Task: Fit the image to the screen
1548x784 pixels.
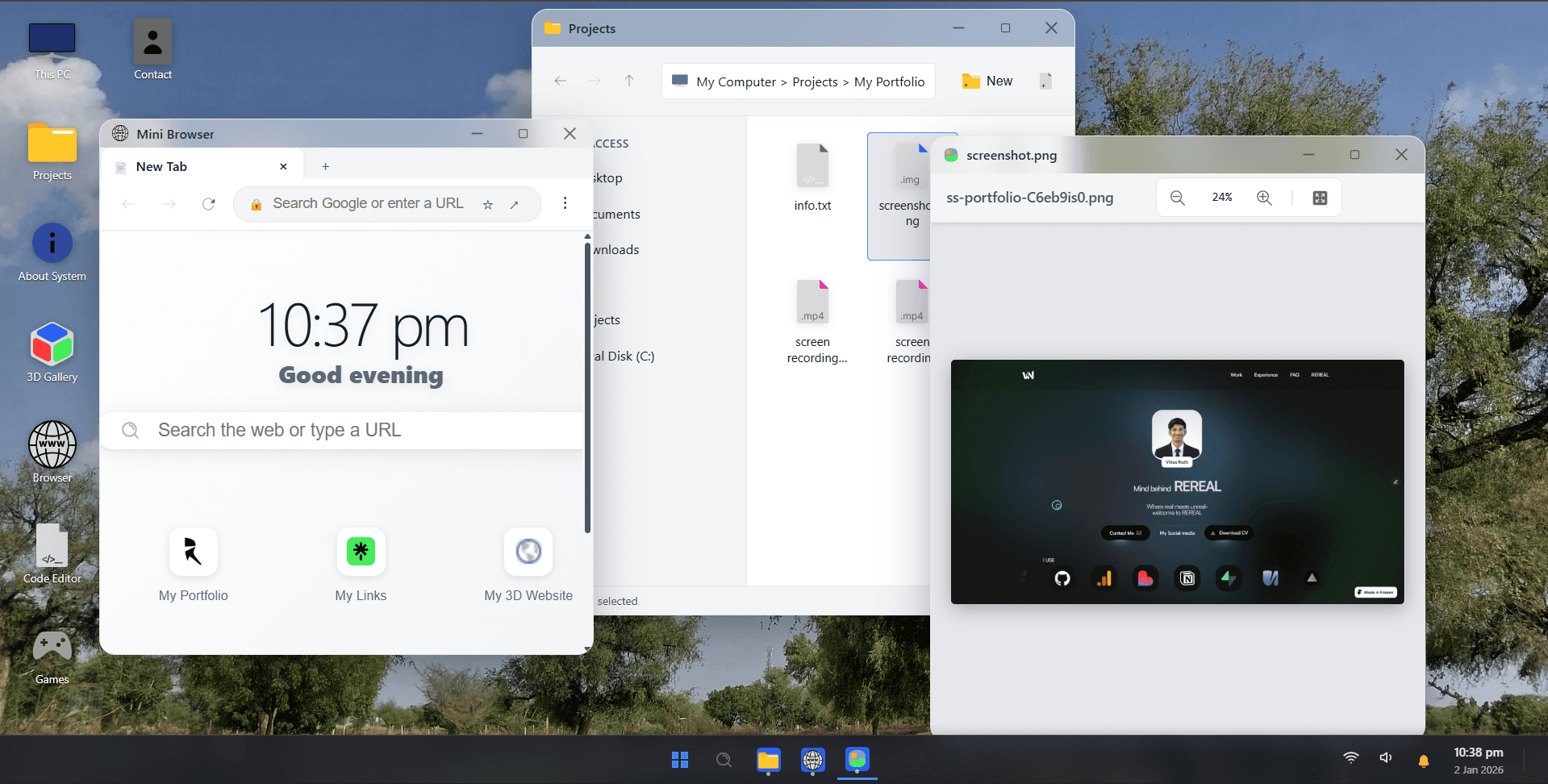Action: 1319,197
